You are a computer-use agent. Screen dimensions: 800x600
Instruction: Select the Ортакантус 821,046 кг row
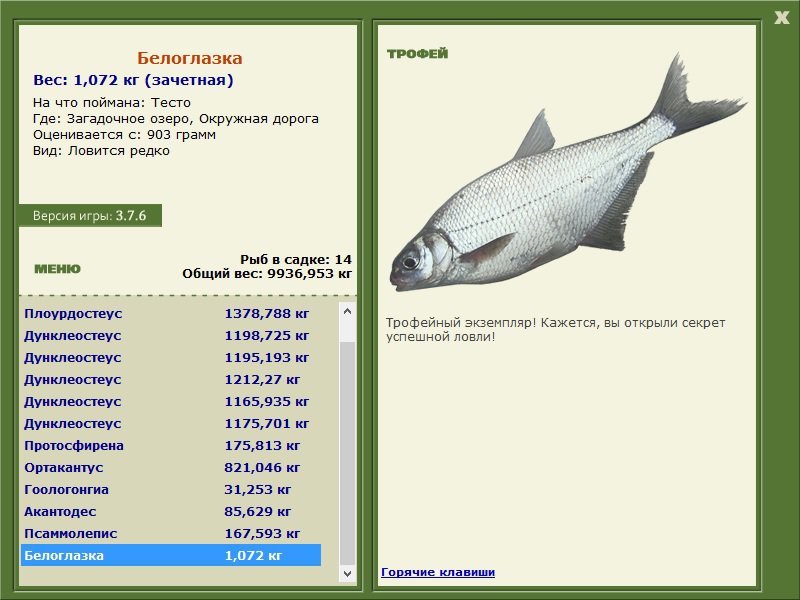point(171,467)
